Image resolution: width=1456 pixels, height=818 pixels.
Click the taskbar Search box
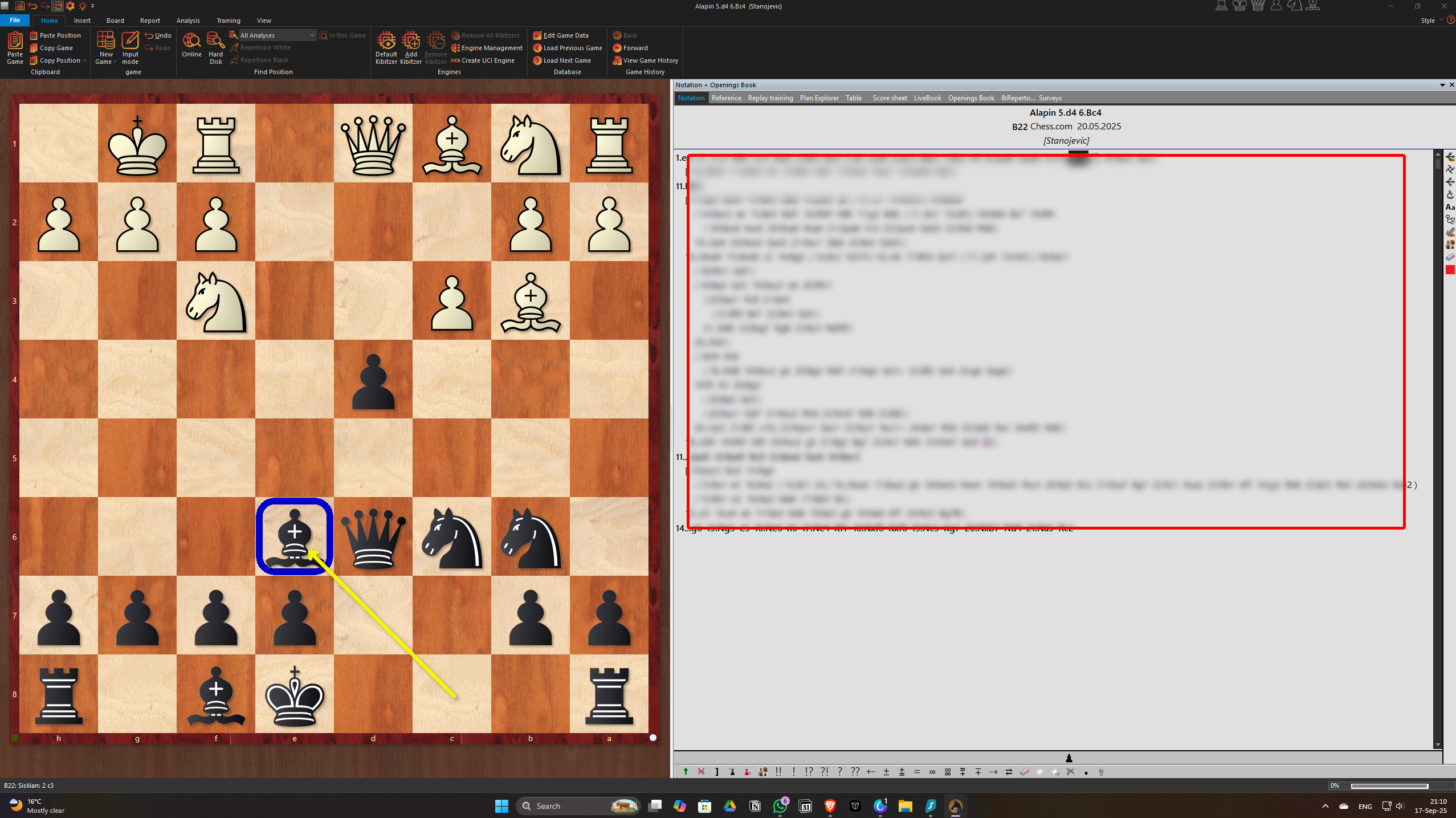click(578, 806)
